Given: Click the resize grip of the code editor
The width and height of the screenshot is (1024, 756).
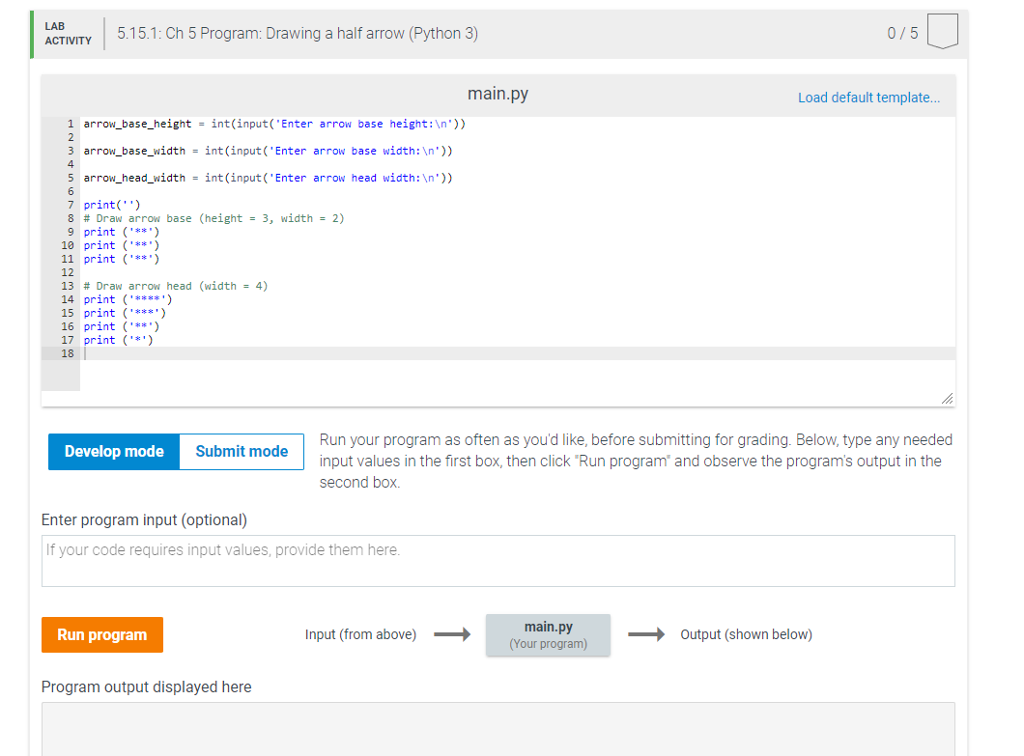Looking at the screenshot, I should coord(946,398).
